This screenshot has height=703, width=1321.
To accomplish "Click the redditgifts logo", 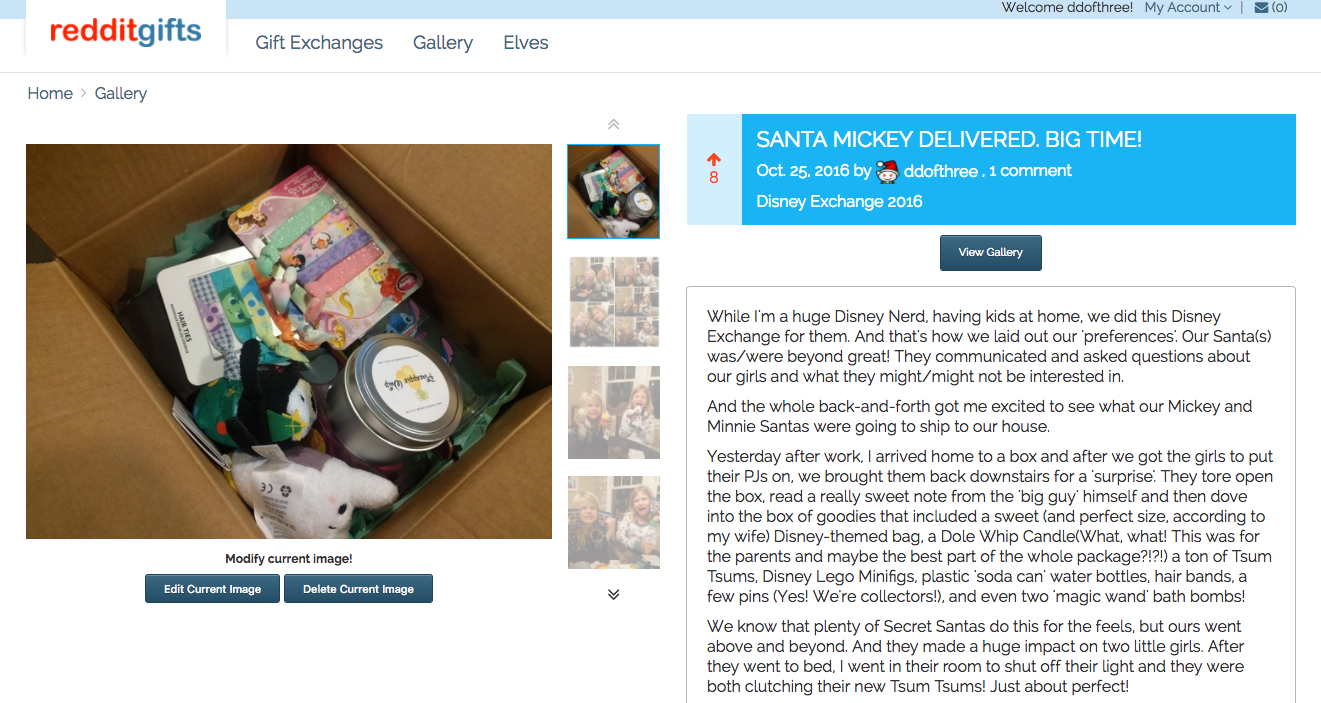I will pyautogui.click(x=126, y=32).
